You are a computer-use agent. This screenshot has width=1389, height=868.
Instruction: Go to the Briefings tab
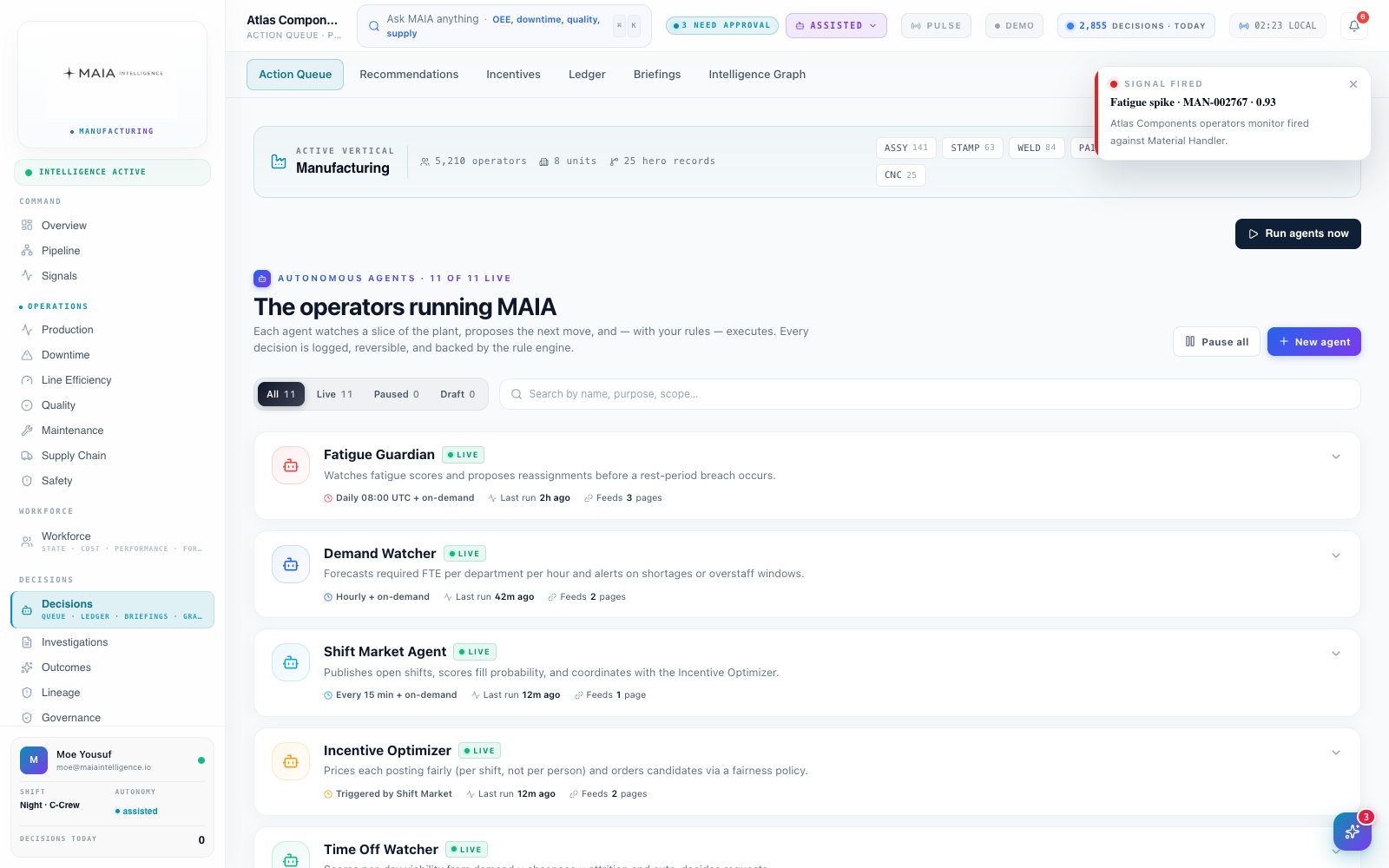click(x=657, y=75)
